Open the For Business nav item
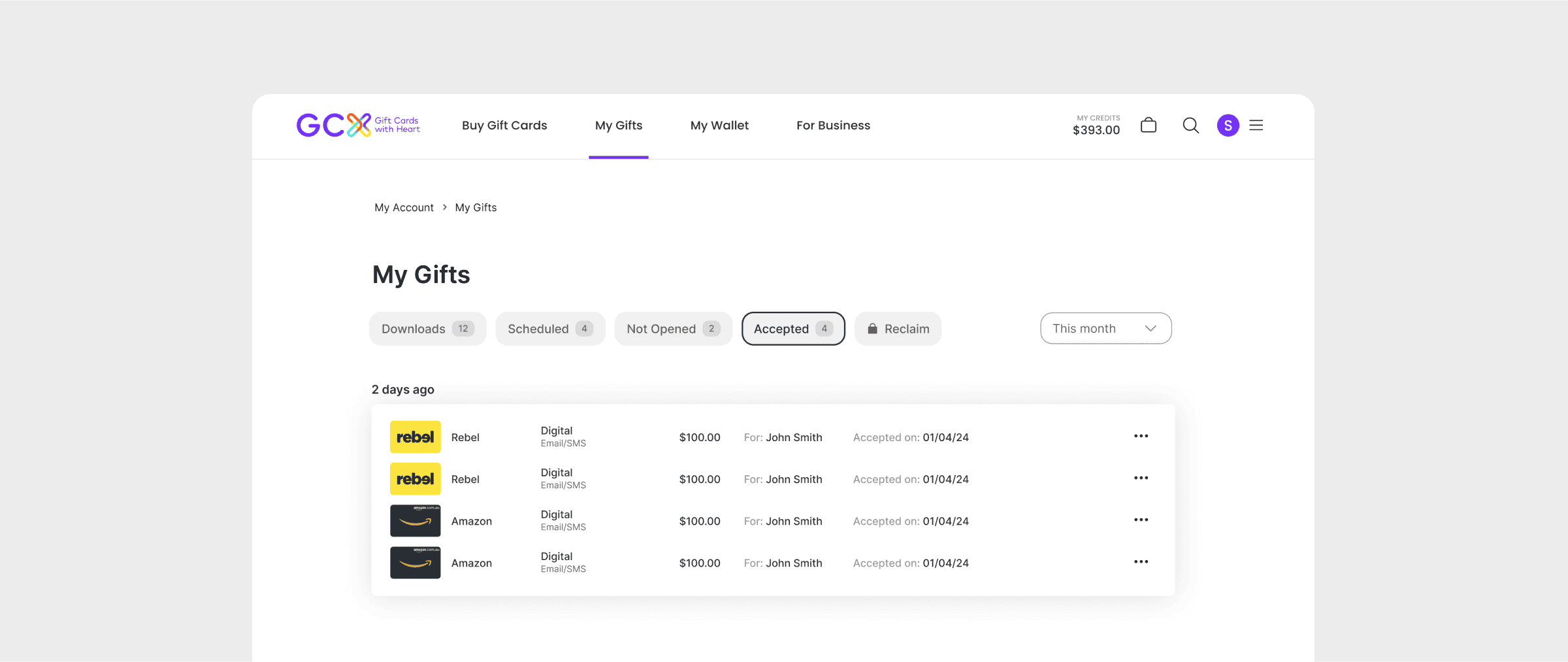The image size is (1568, 662). point(833,125)
